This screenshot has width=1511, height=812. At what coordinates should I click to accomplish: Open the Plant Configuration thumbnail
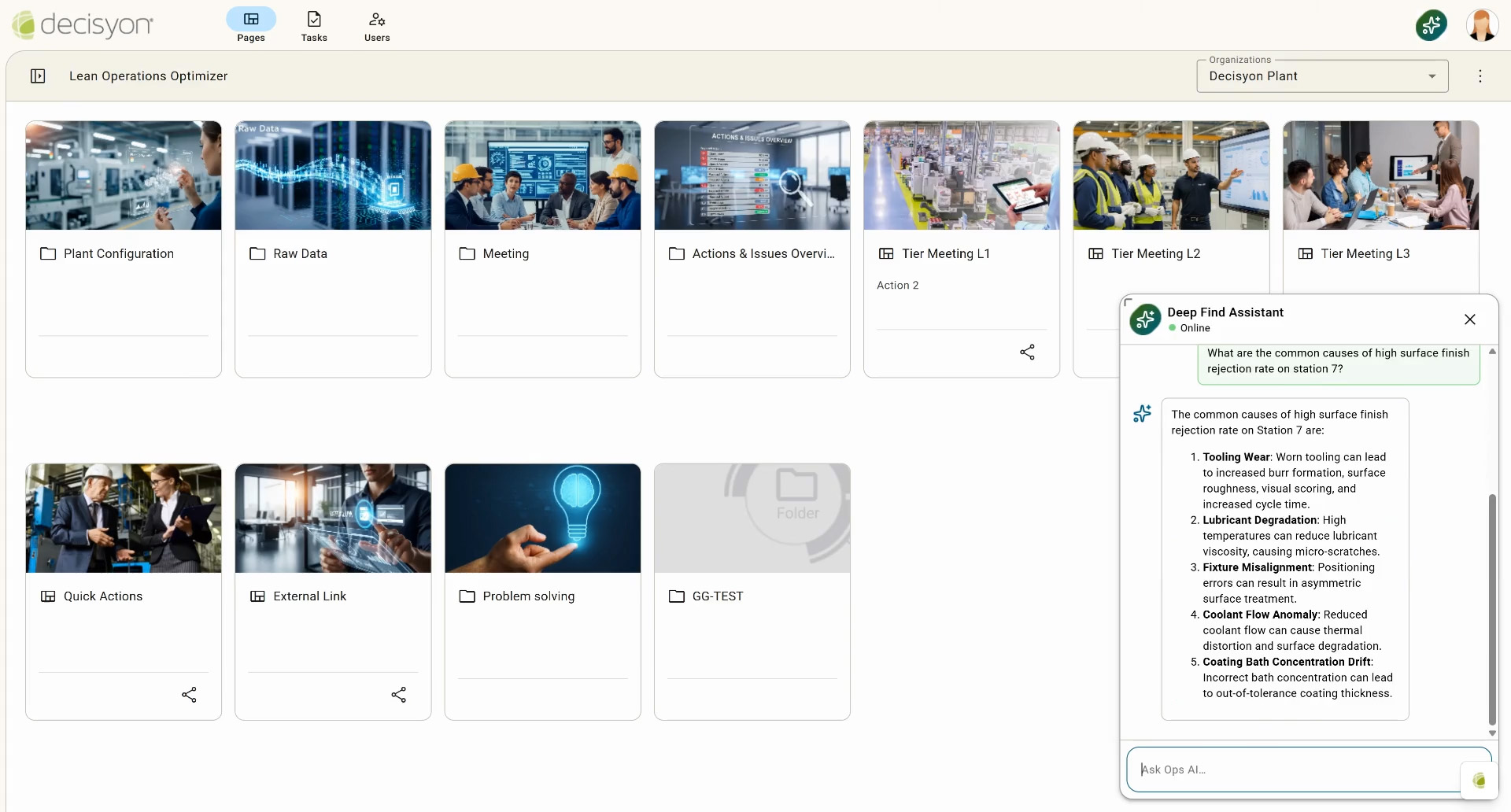coord(124,175)
